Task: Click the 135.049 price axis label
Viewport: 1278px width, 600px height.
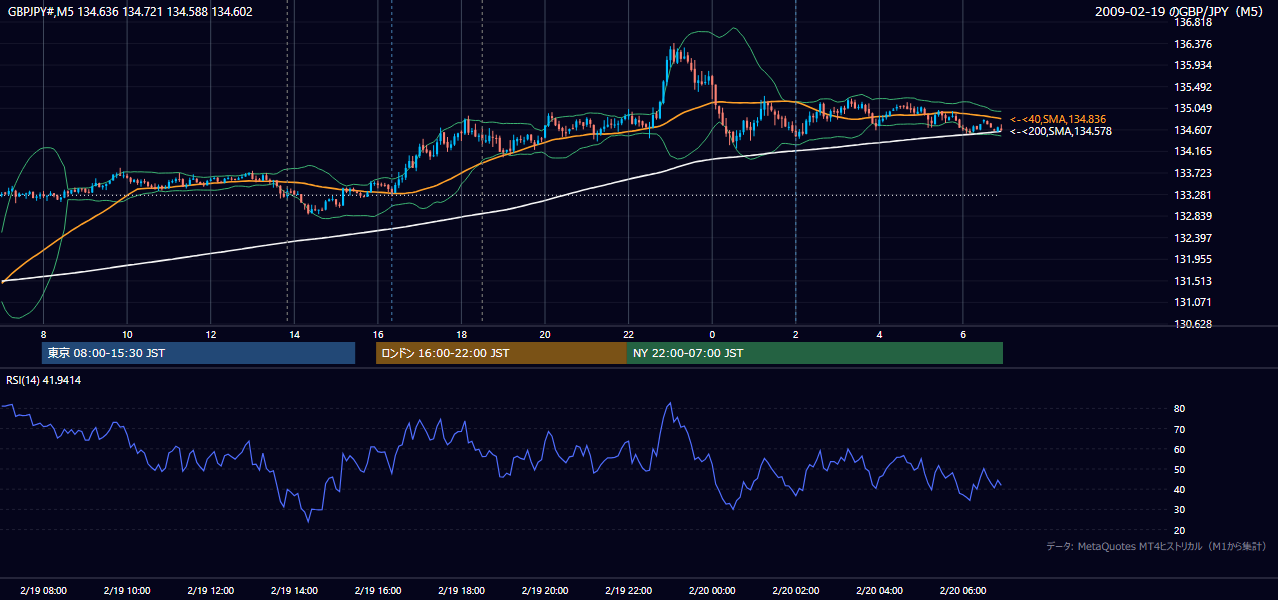Action: (x=1192, y=109)
